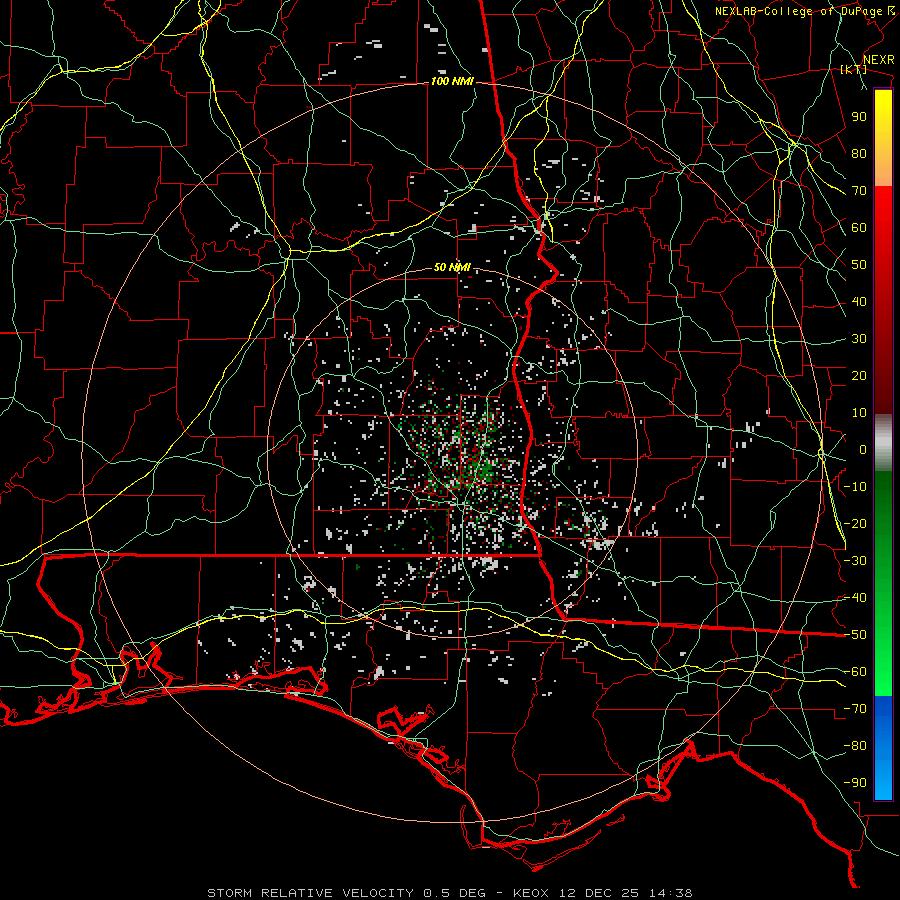Click the 100 NMI range ring label

click(x=452, y=82)
